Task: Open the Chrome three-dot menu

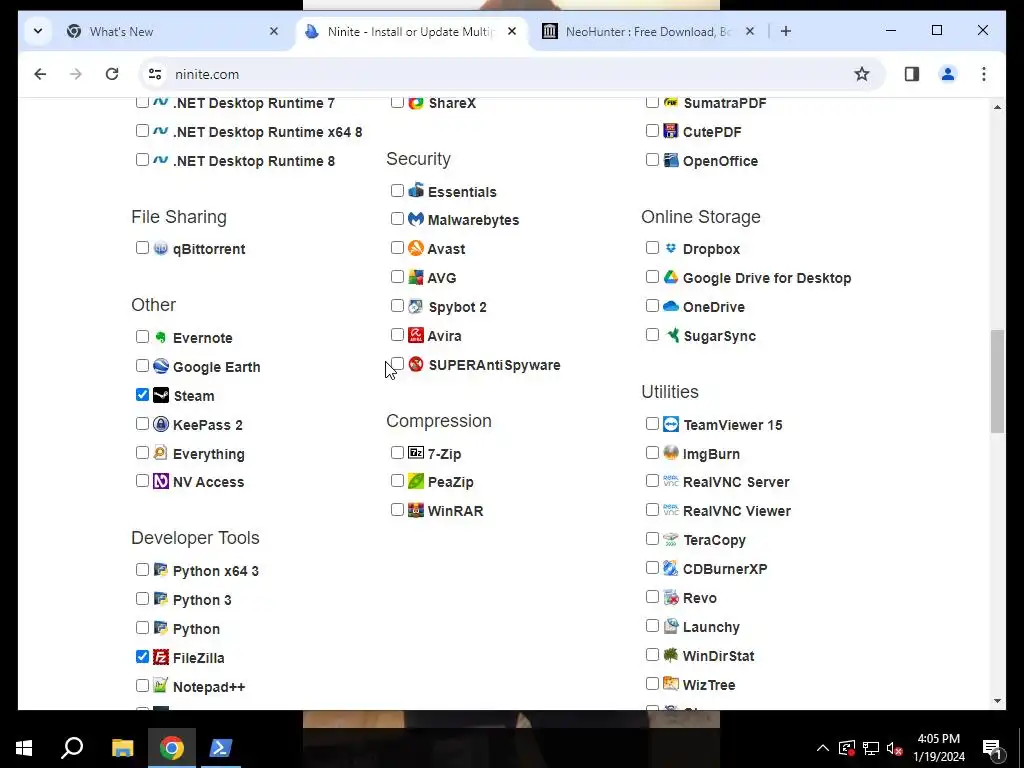Action: coord(984,74)
